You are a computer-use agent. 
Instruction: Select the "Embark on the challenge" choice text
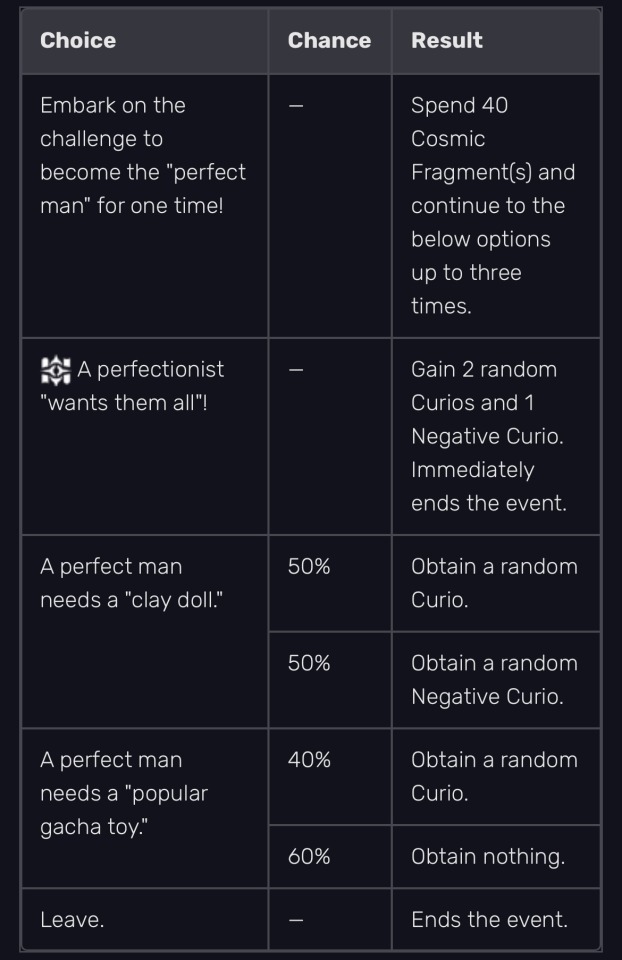[x=143, y=155]
